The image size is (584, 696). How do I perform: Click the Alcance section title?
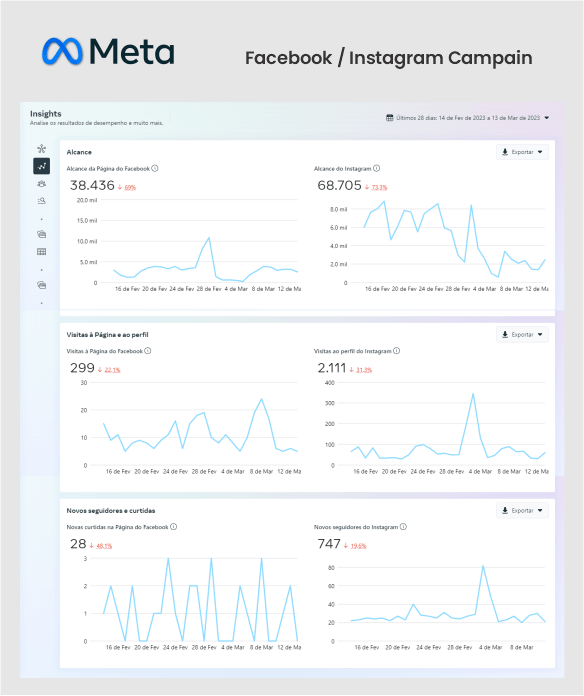click(x=79, y=152)
